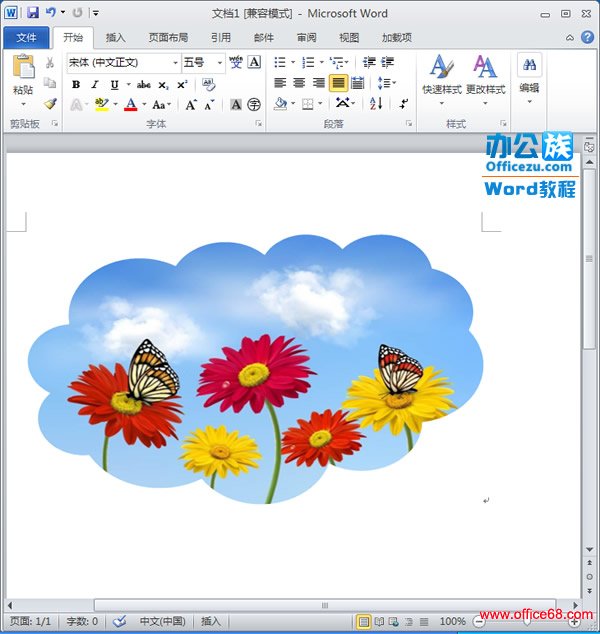Click the Text Effects glowing A icon

76,105
